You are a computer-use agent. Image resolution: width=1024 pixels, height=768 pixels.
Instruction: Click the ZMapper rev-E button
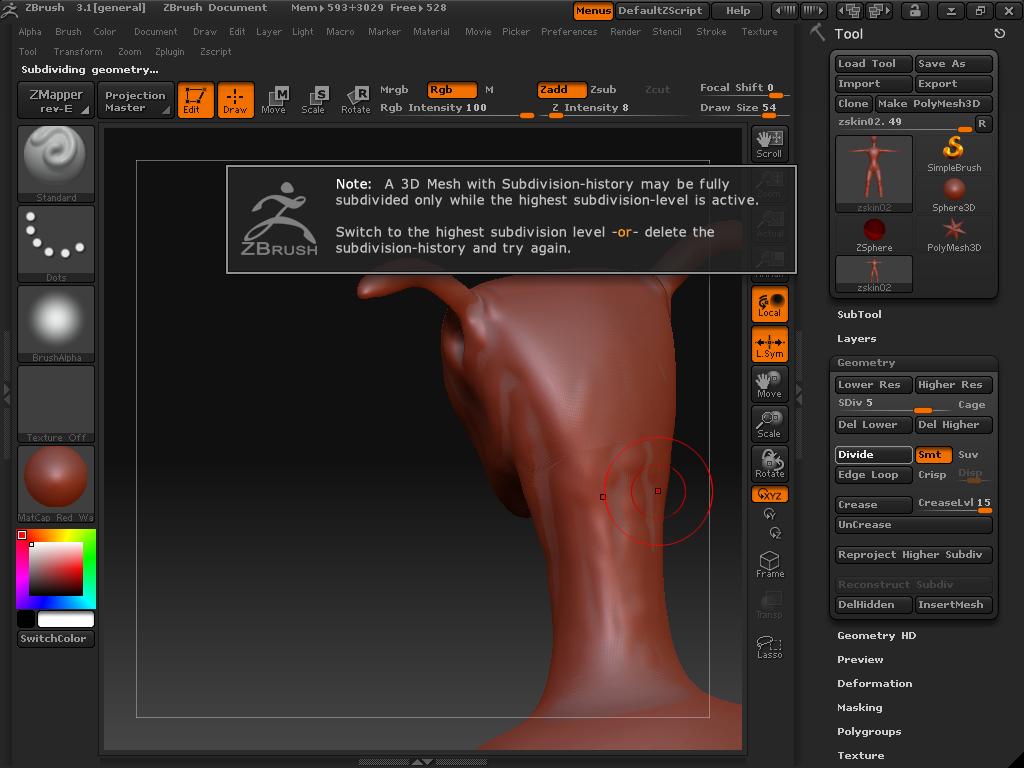[x=56, y=101]
